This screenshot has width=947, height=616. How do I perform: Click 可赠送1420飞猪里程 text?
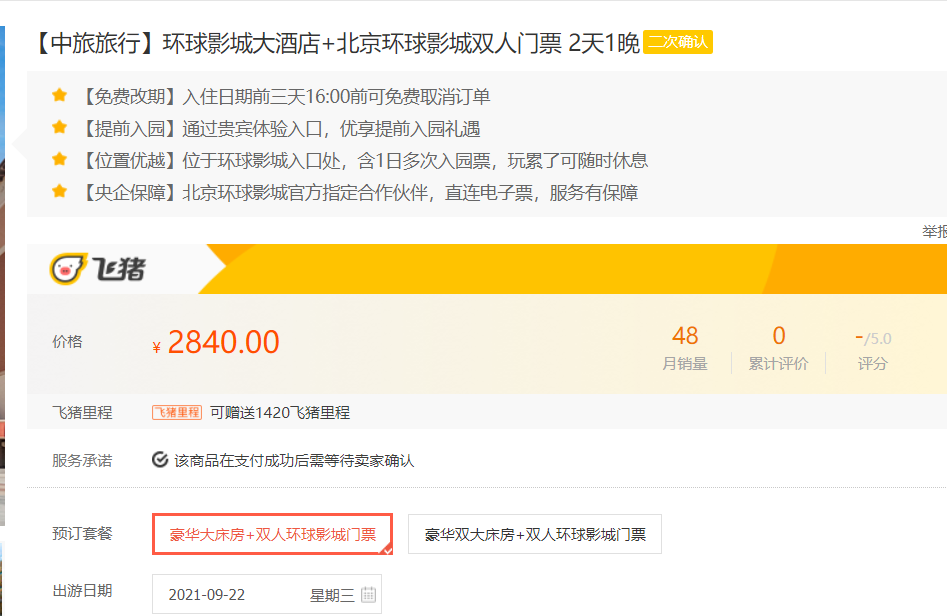click(280, 412)
